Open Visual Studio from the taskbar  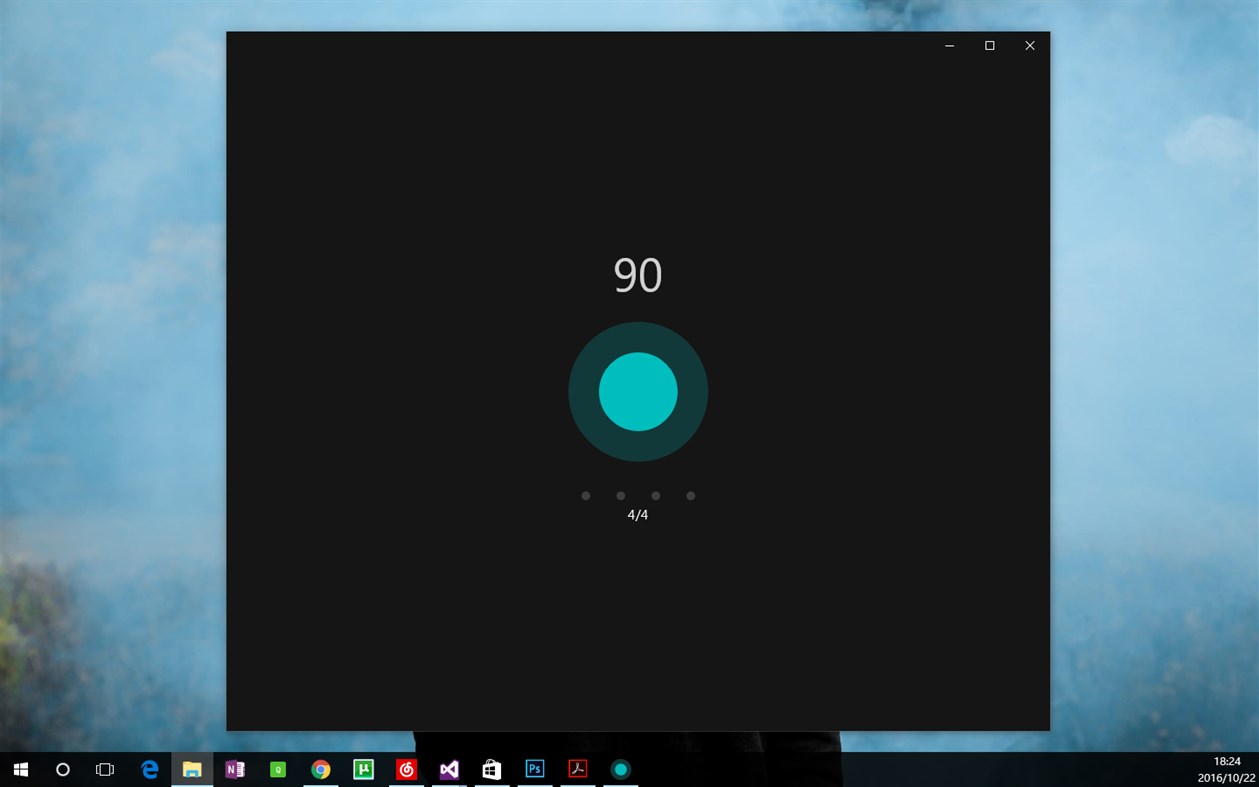point(448,769)
